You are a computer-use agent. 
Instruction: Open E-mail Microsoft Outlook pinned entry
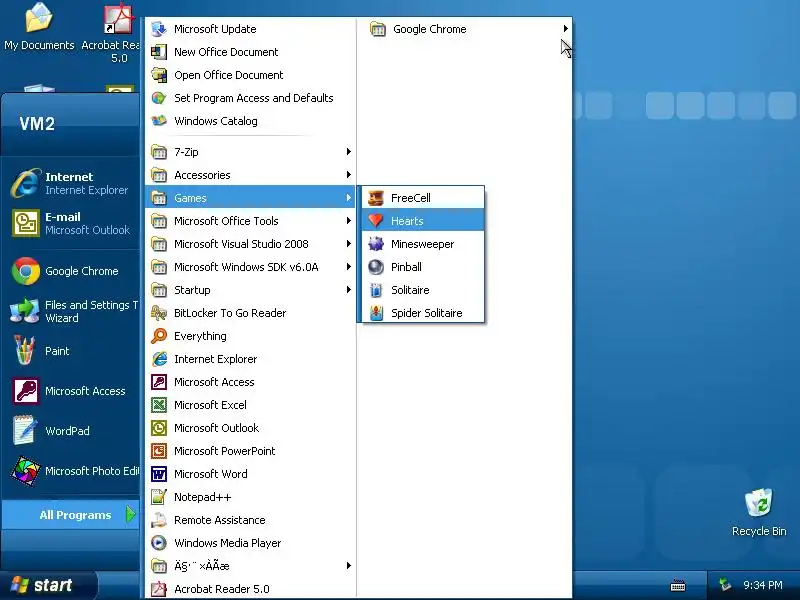70,223
